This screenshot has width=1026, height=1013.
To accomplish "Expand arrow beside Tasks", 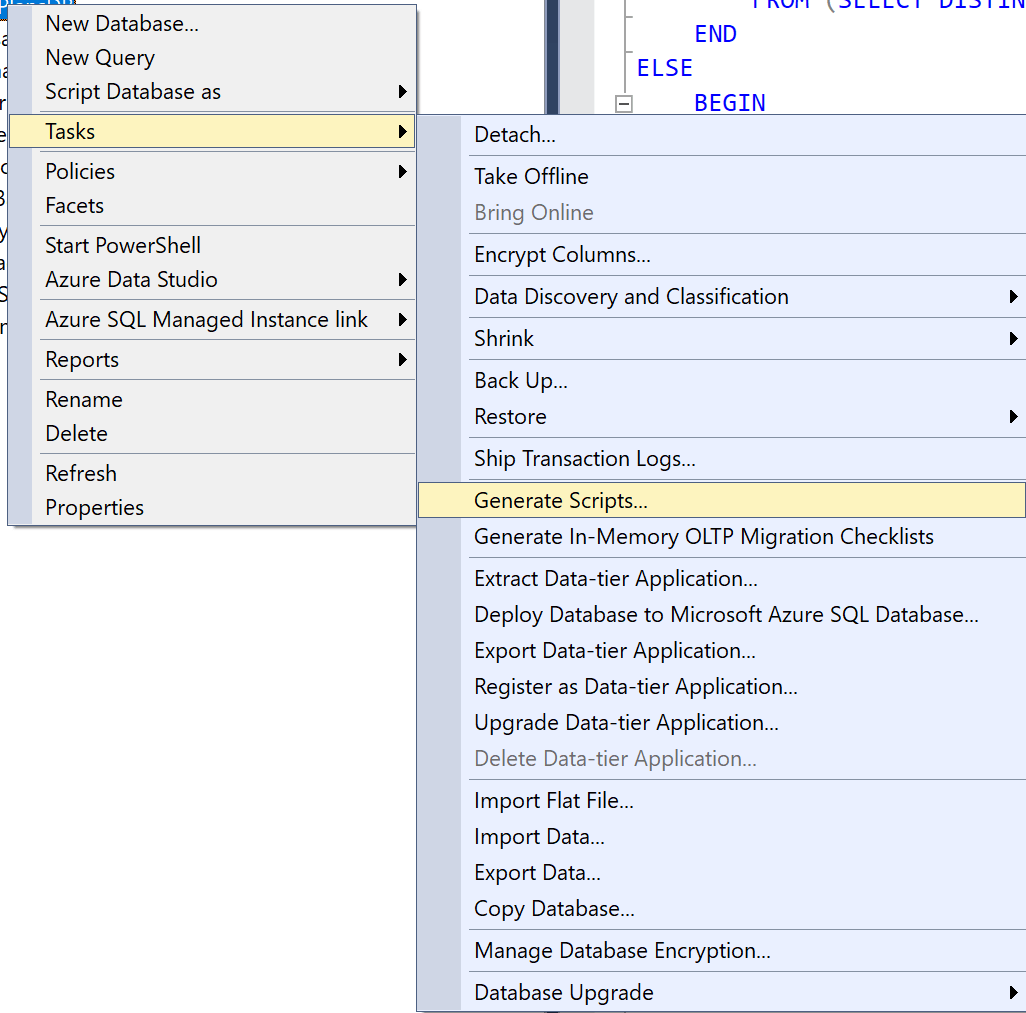I will [x=402, y=132].
